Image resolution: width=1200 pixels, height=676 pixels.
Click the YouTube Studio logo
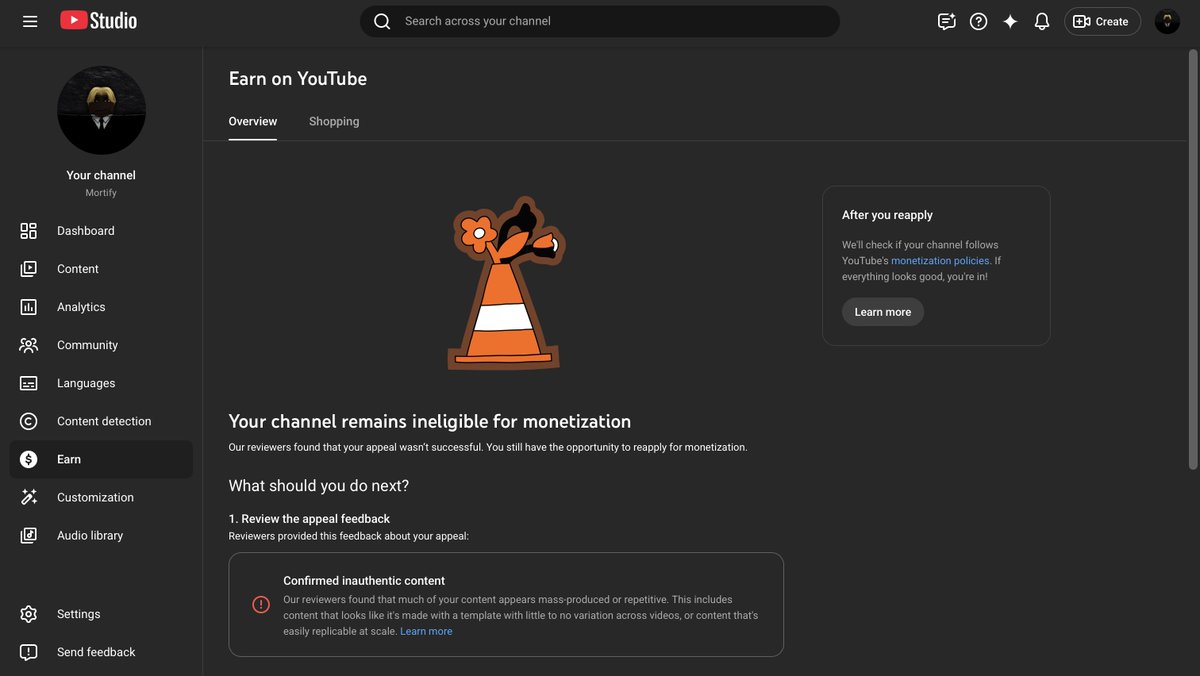coord(98,20)
